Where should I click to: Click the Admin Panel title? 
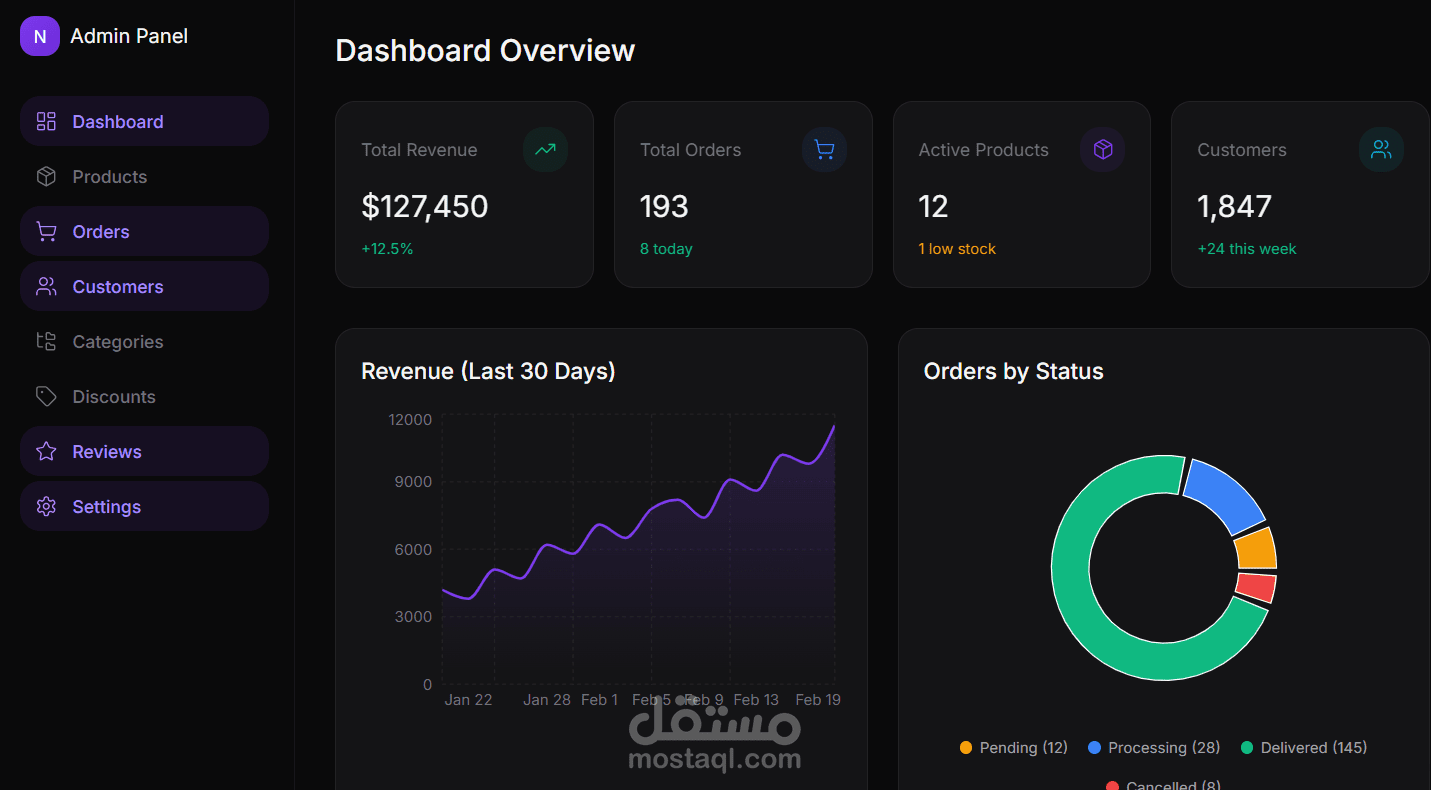[129, 36]
